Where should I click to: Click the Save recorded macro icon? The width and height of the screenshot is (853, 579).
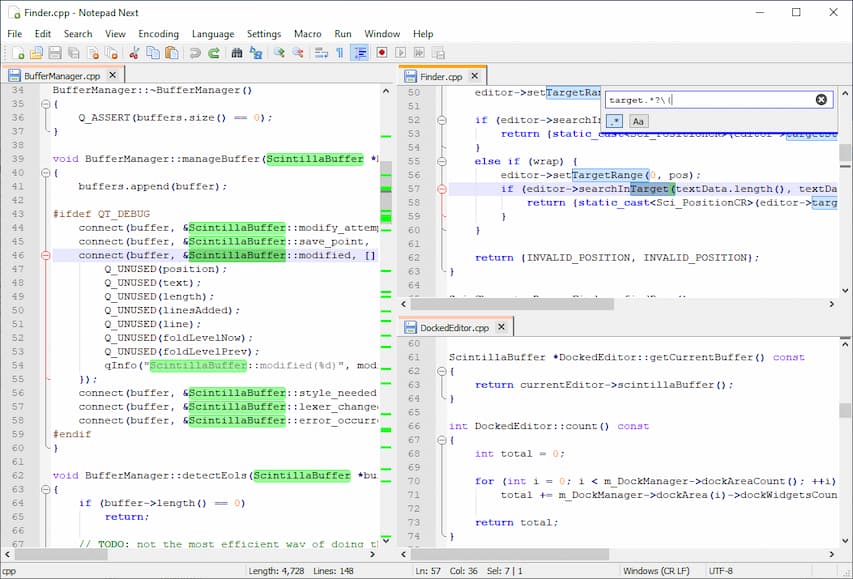[438, 53]
